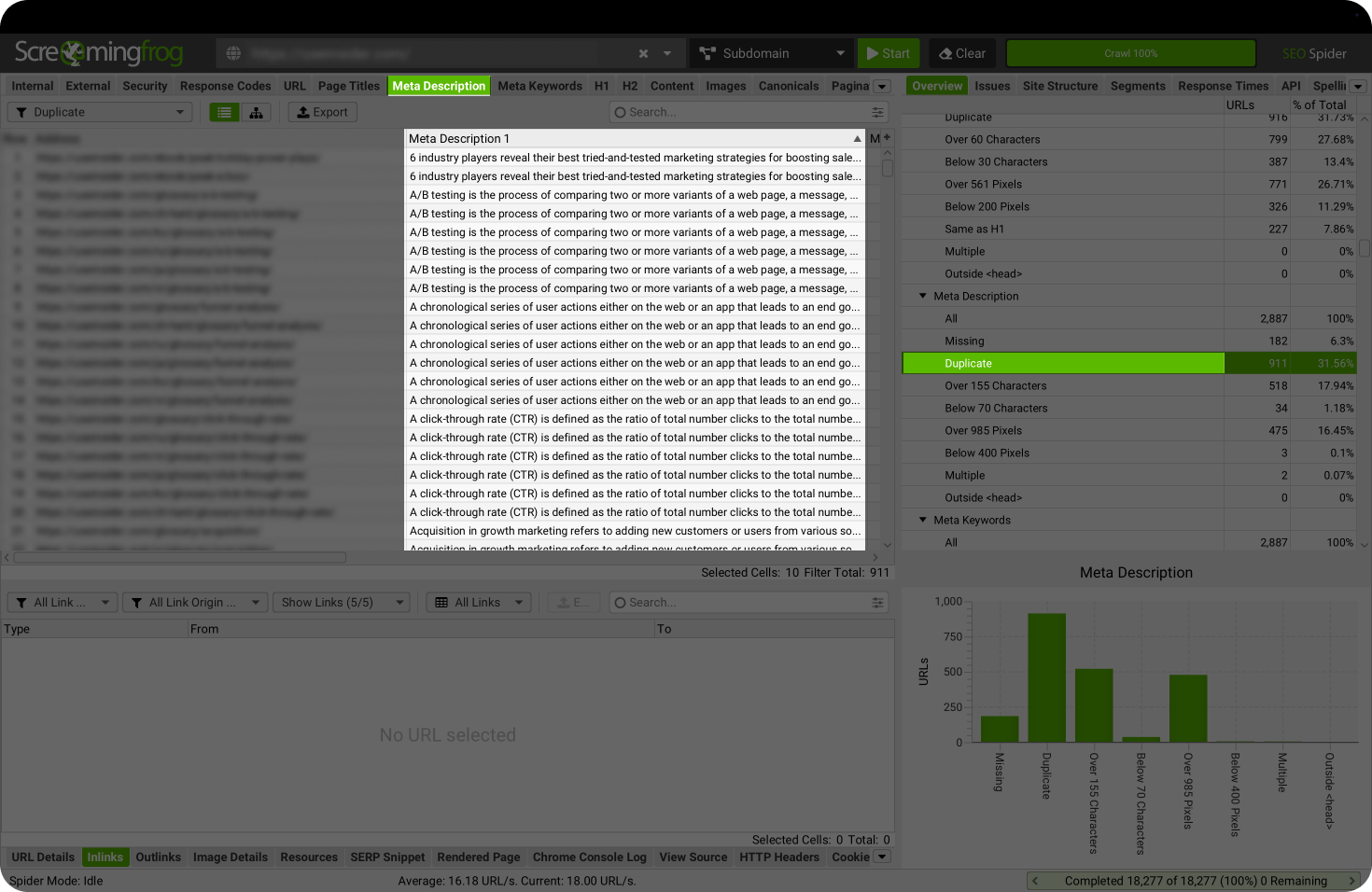The width and height of the screenshot is (1372, 892).
Task: Open Show Links (5/5) dropdown
Action: (x=343, y=603)
